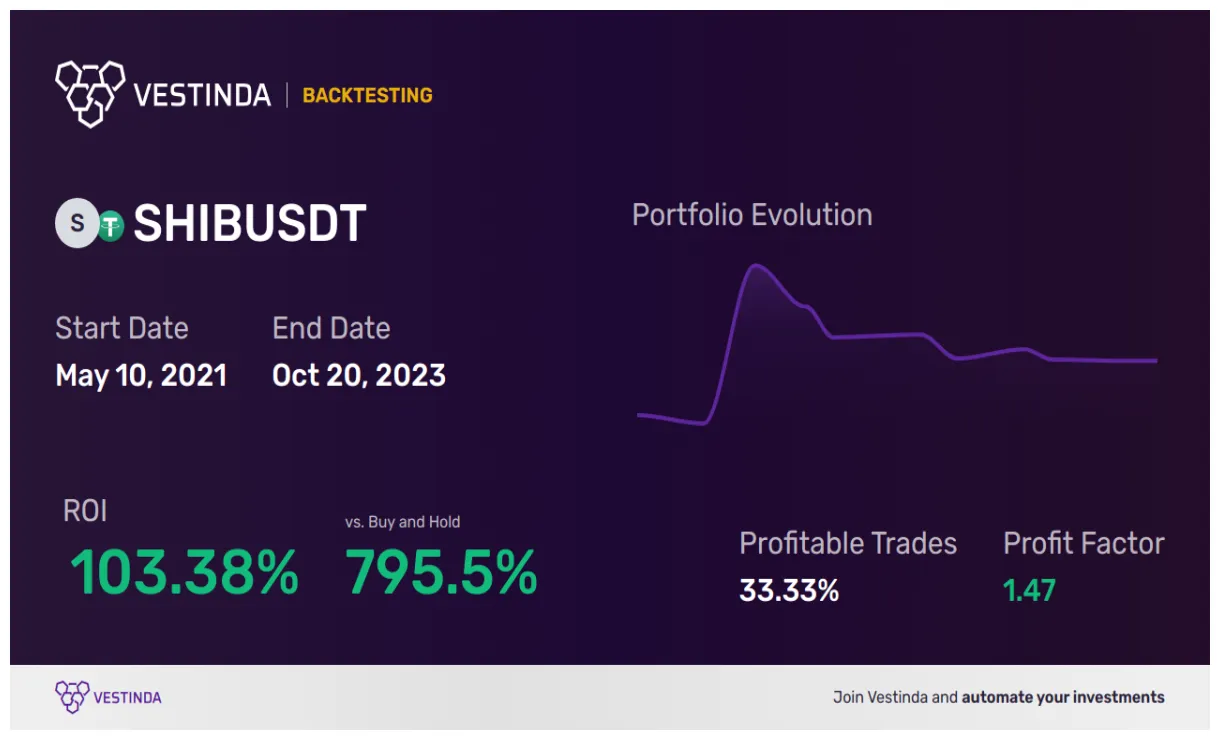Click the ROI value 103.38%

tap(184, 573)
